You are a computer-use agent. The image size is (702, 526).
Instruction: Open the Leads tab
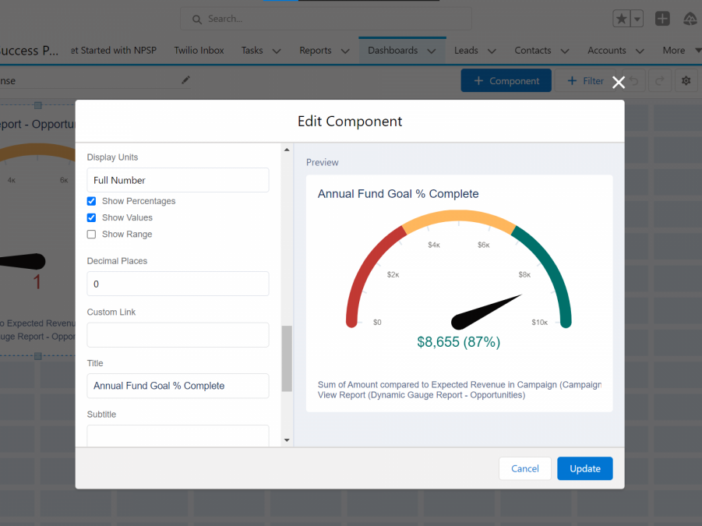click(x=466, y=50)
